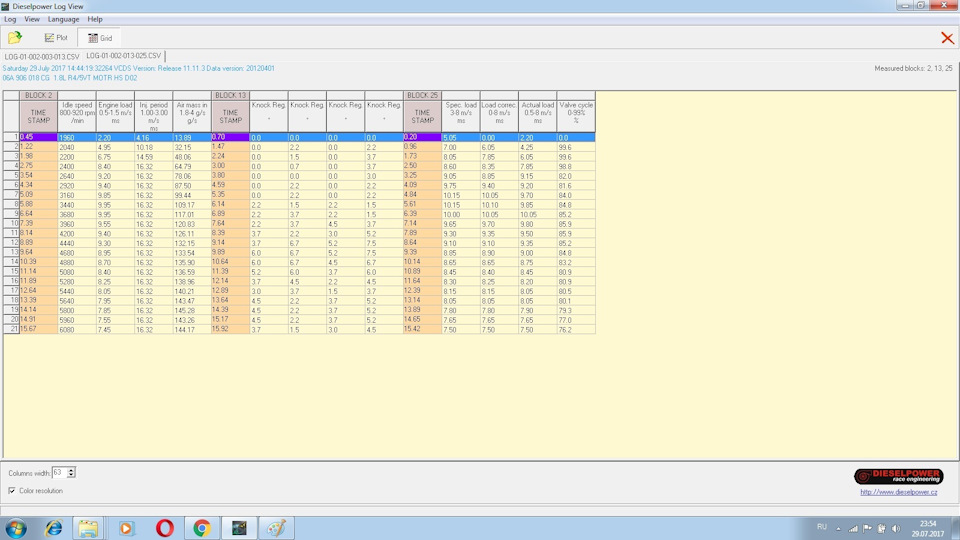Viewport: 960px width, 540px height.
Task: Open the Log menu
Action: tap(10, 19)
